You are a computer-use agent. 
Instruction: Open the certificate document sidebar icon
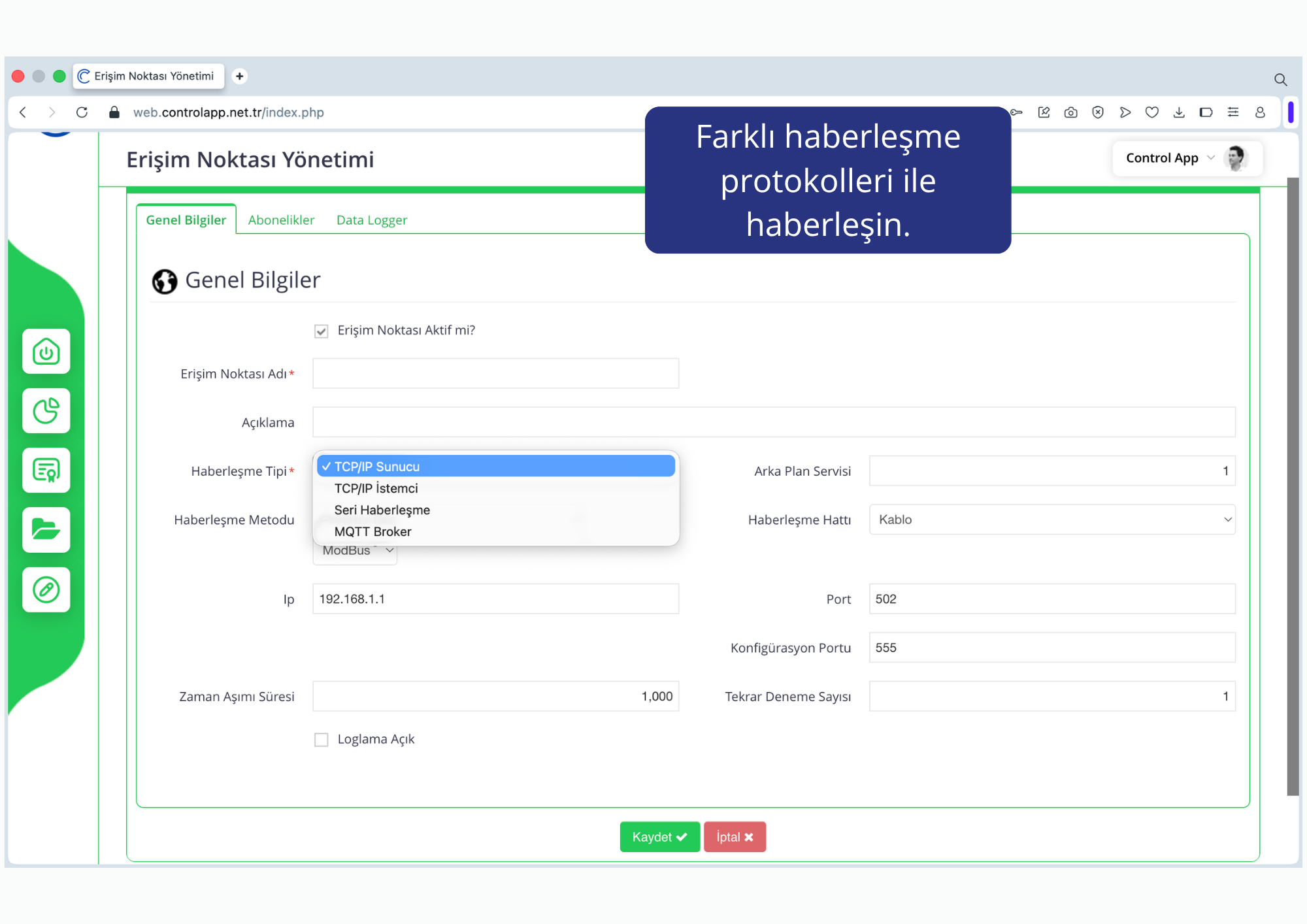coord(46,470)
